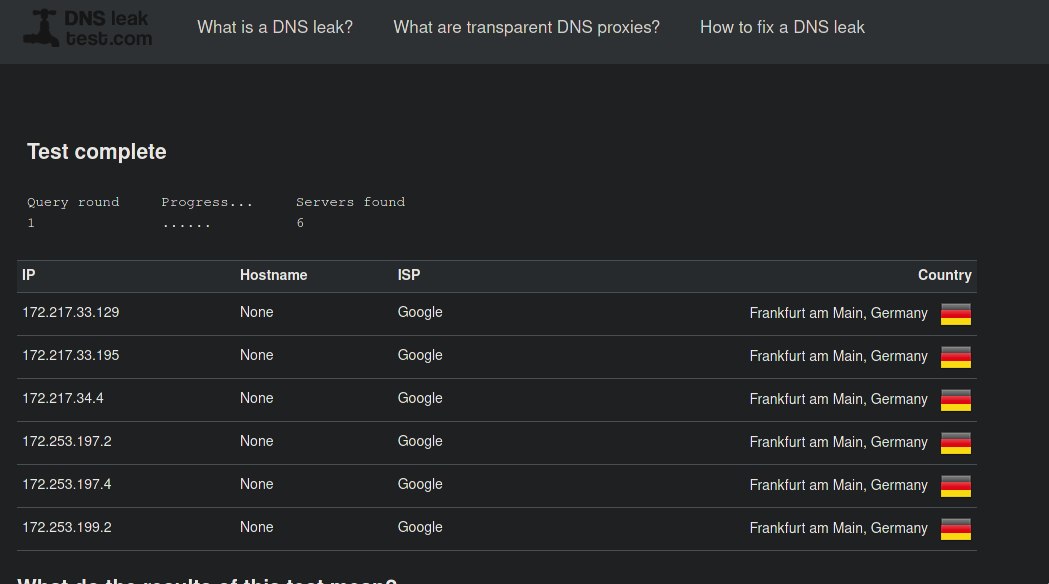Click the Servers found count value
The image size is (1049, 584).
pyautogui.click(x=300, y=223)
